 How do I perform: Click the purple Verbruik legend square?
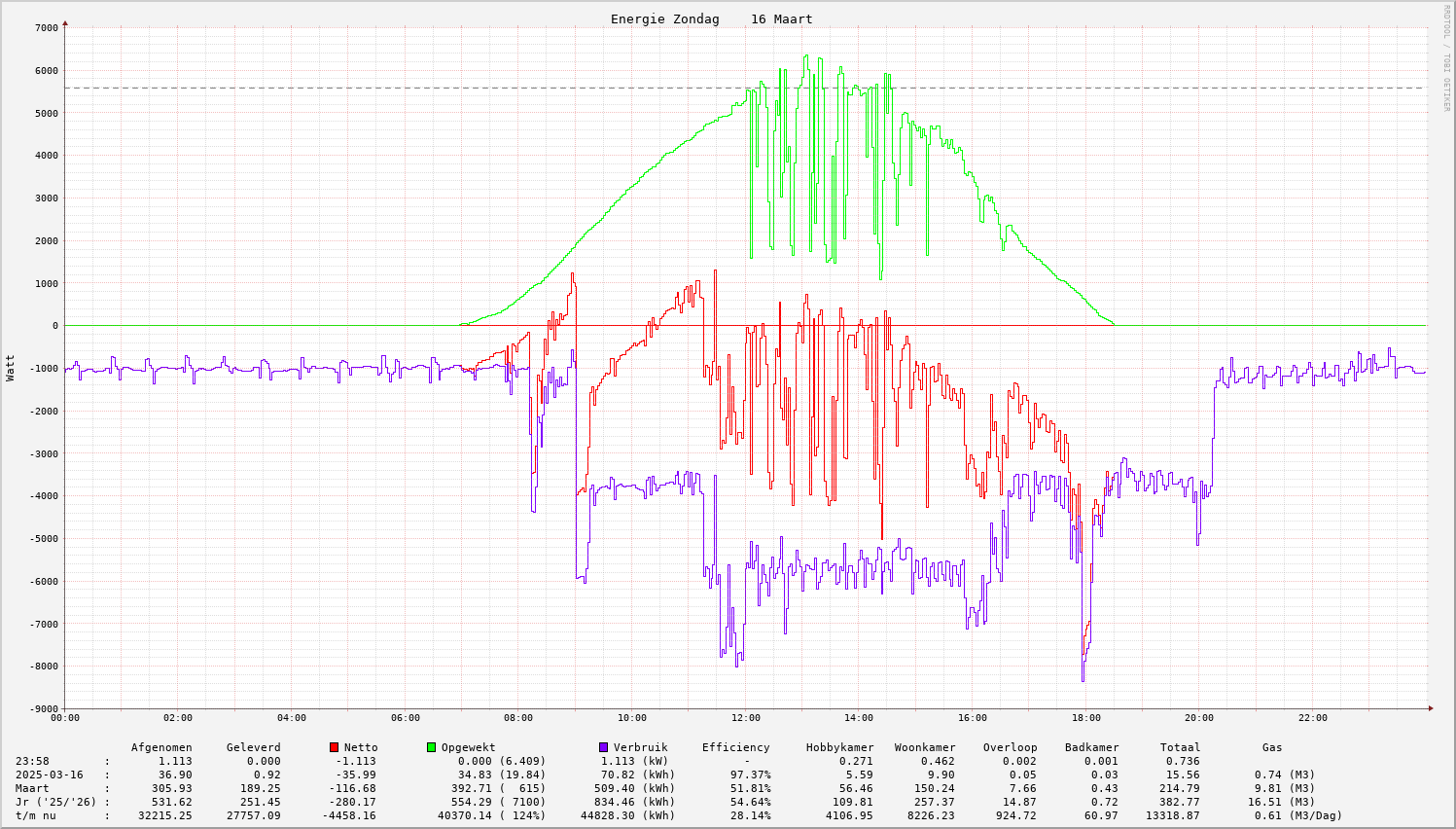pos(603,747)
